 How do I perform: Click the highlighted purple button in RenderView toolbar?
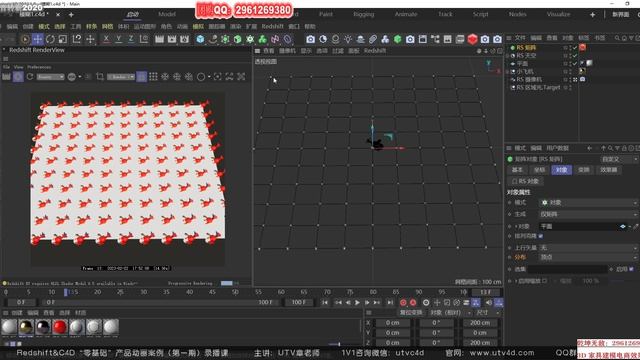point(18,77)
